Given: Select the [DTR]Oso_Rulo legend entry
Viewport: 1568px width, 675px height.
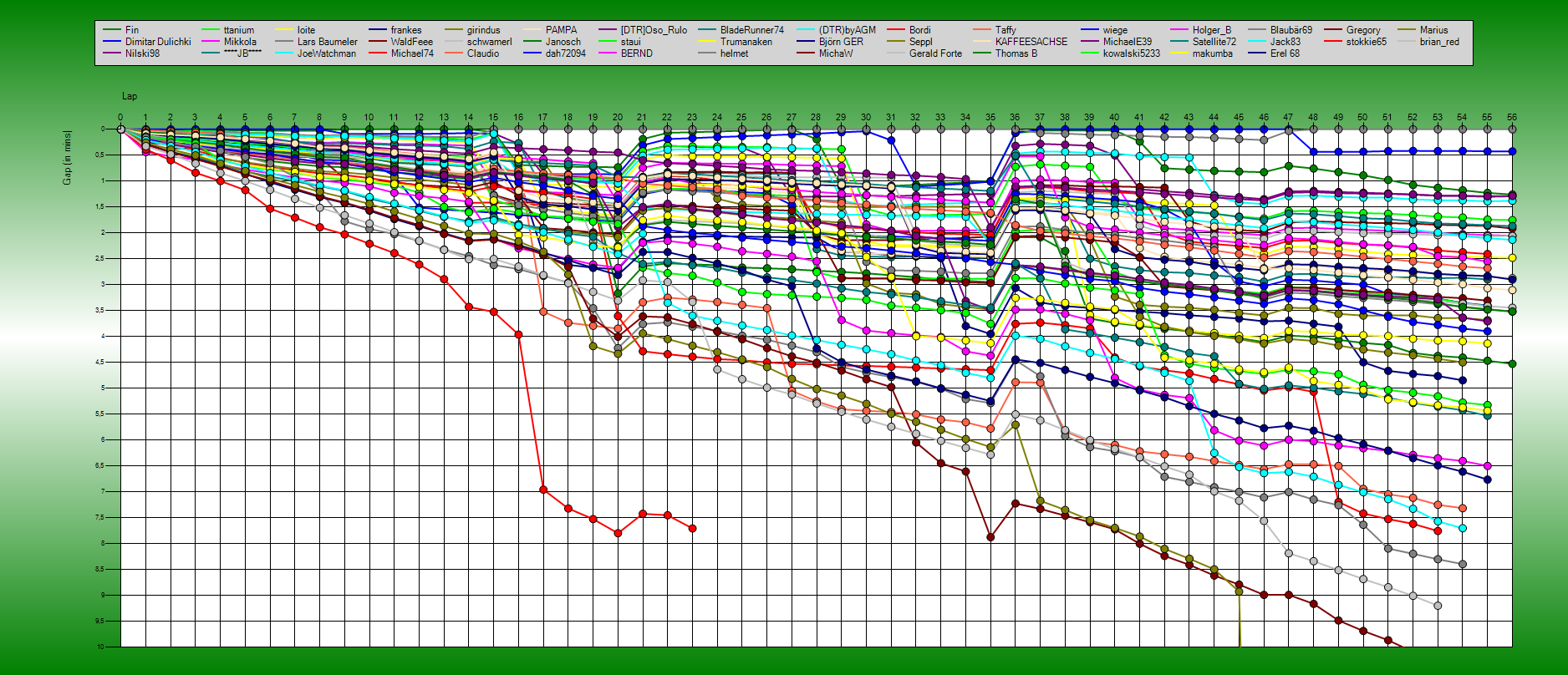Looking at the screenshot, I should (x=654, y=30).
